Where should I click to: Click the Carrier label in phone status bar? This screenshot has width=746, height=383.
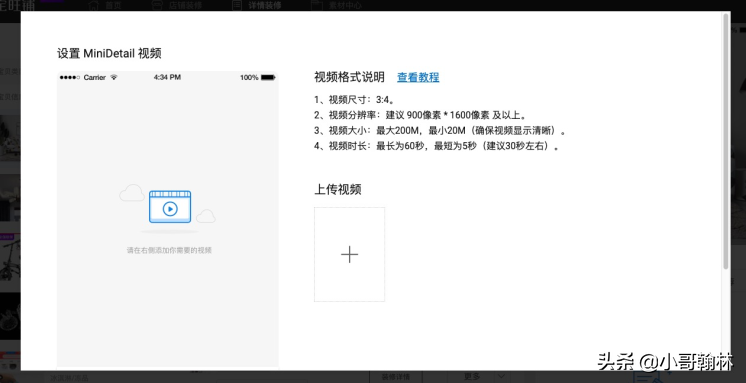coord(95,78)
